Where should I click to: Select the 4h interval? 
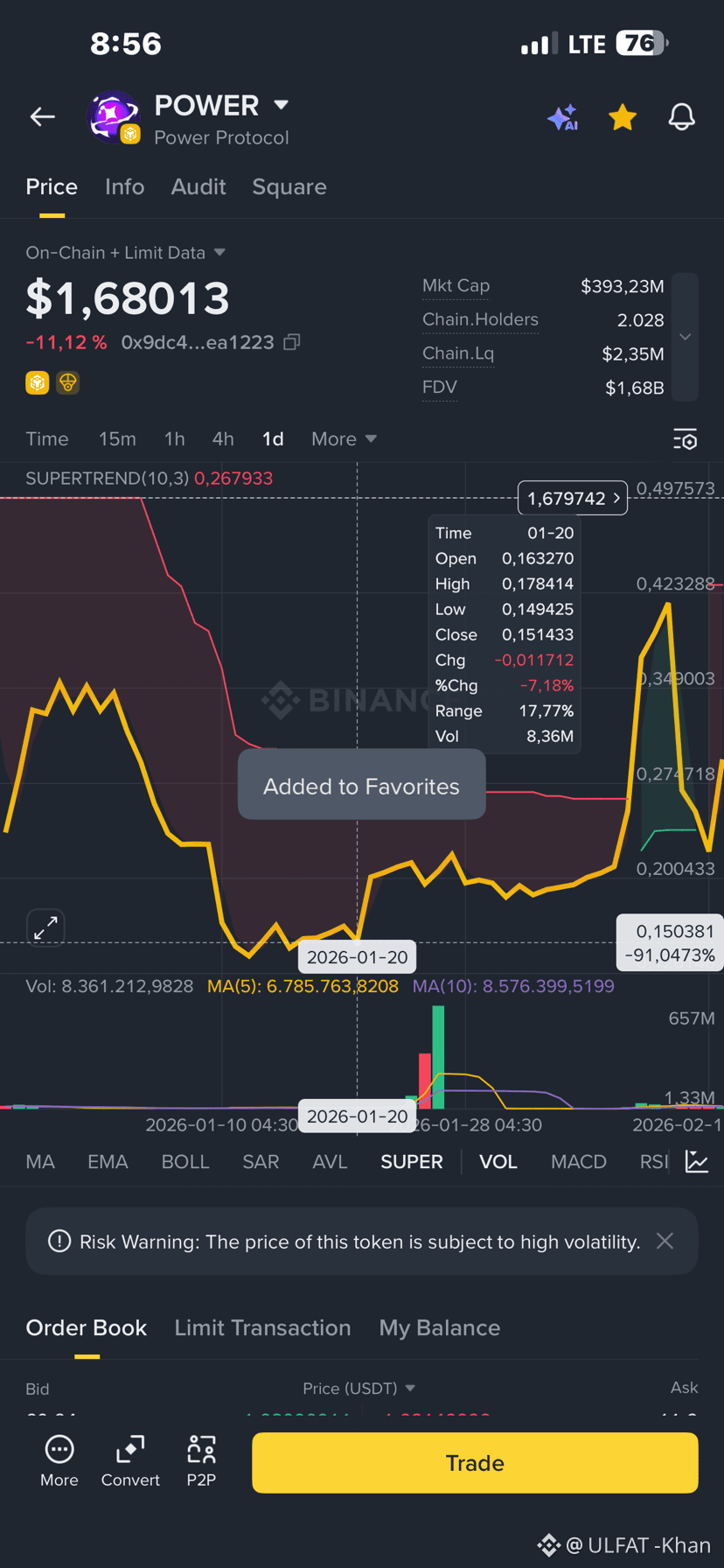point(223,439)
